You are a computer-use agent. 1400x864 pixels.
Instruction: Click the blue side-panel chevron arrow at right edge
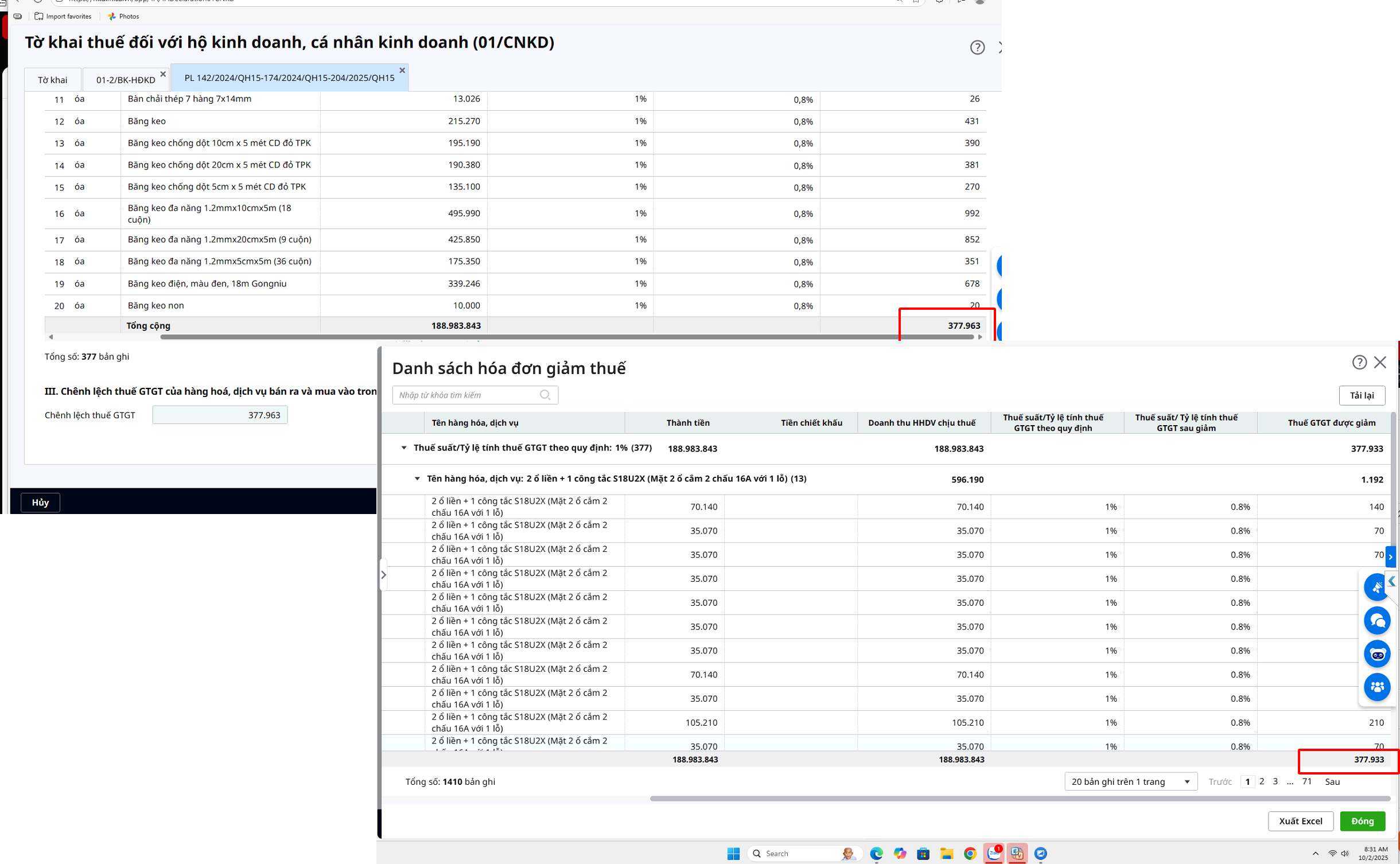(1390, 556)
